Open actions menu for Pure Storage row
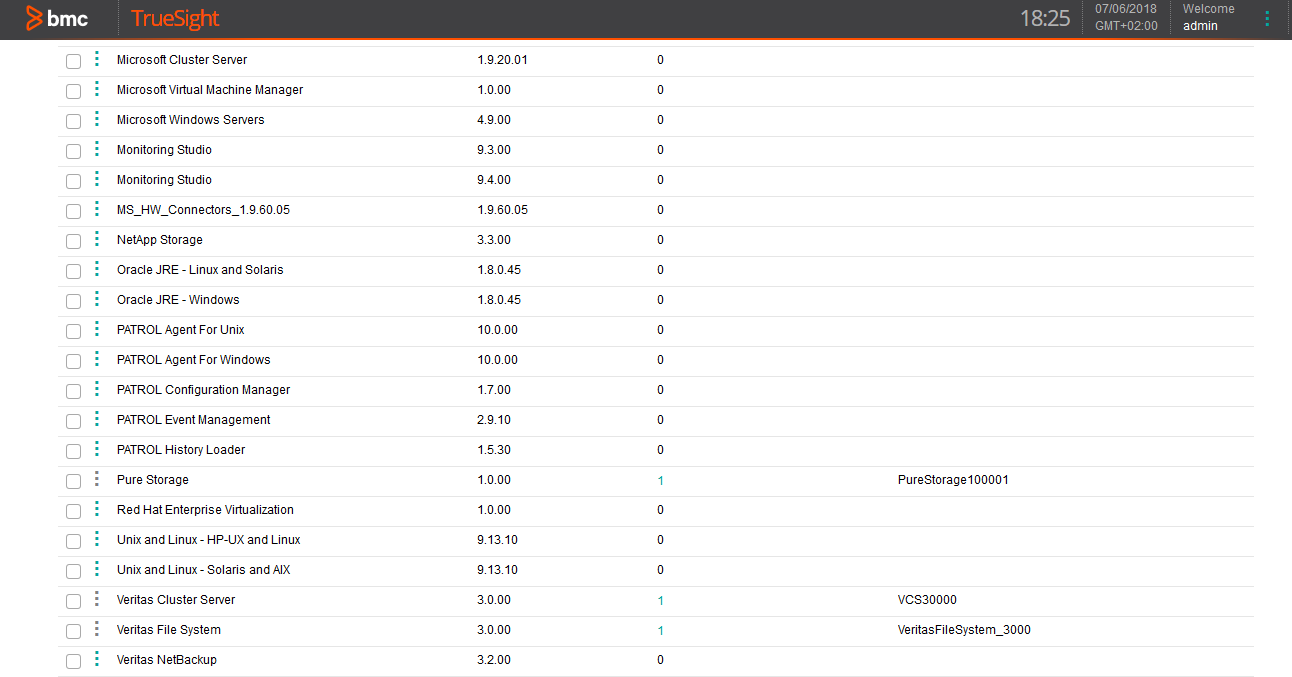The height and width of the screenshot is (677, 1292). (97, 479)
